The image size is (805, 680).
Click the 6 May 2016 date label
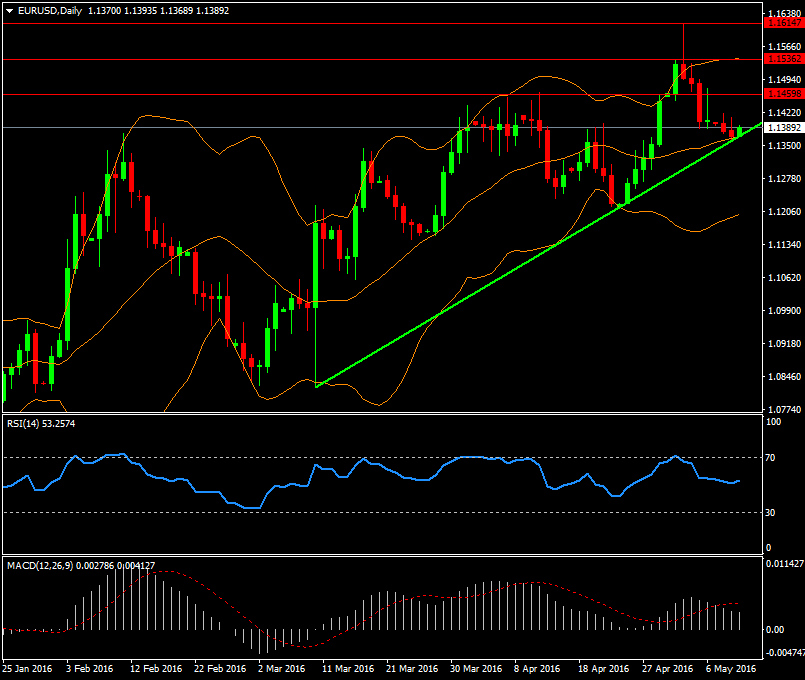point(732,668)
